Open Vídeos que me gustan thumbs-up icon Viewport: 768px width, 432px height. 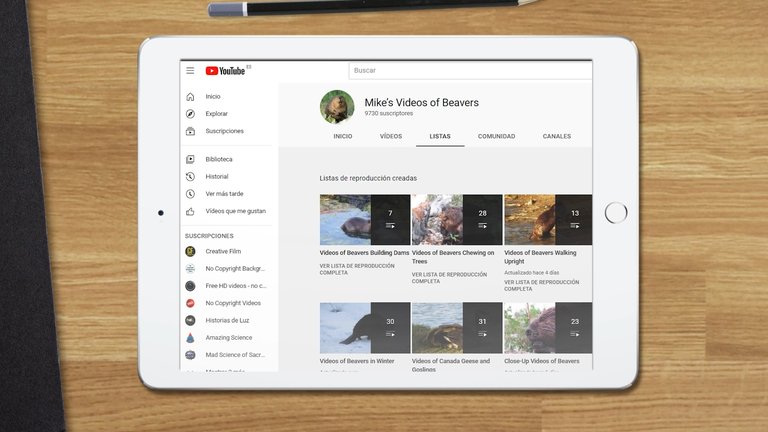[x=190, y=211]
